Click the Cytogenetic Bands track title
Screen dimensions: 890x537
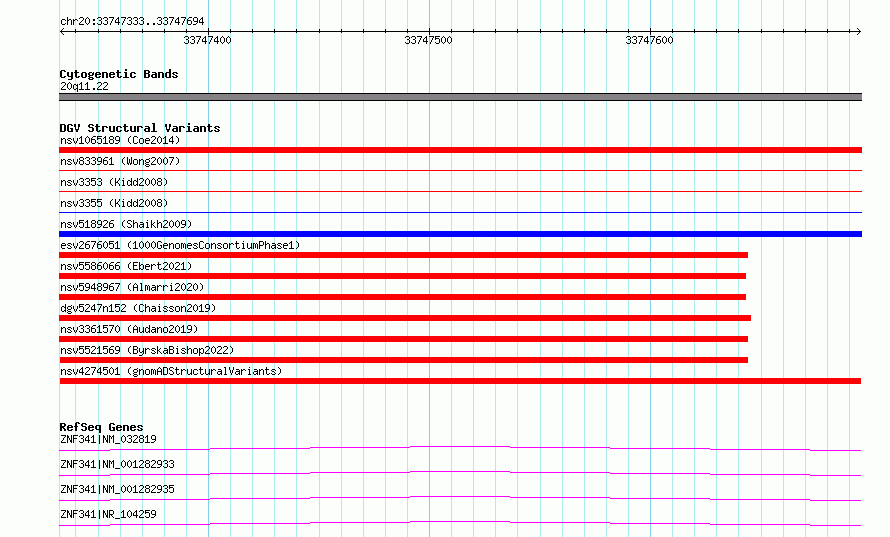[x=119, y=74]
